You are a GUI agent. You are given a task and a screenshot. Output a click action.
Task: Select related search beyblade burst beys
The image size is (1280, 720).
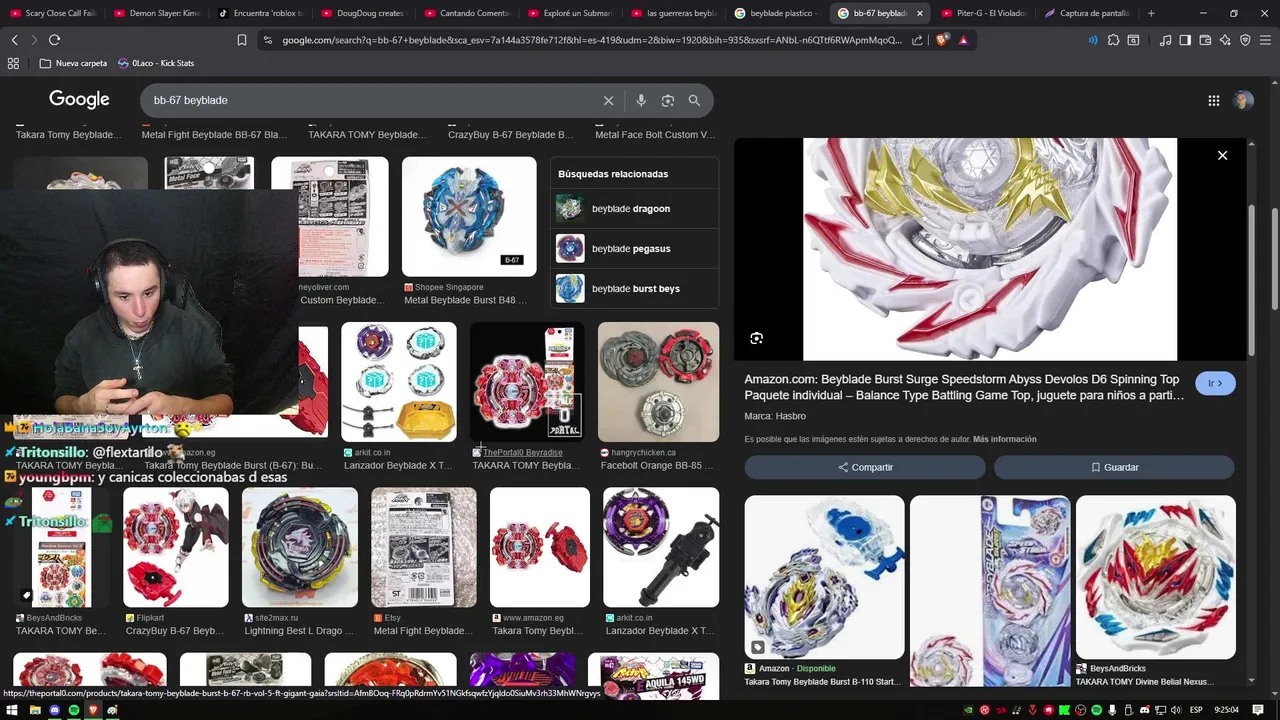pos(634,289)
